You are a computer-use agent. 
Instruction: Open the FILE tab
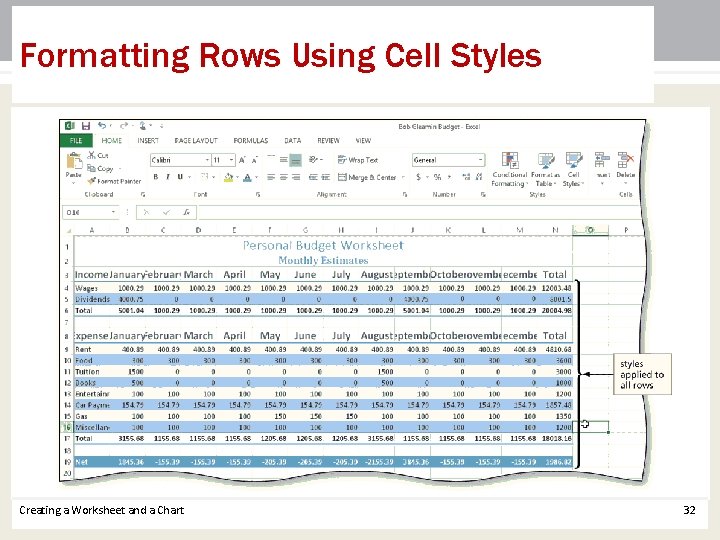point(76,141)
